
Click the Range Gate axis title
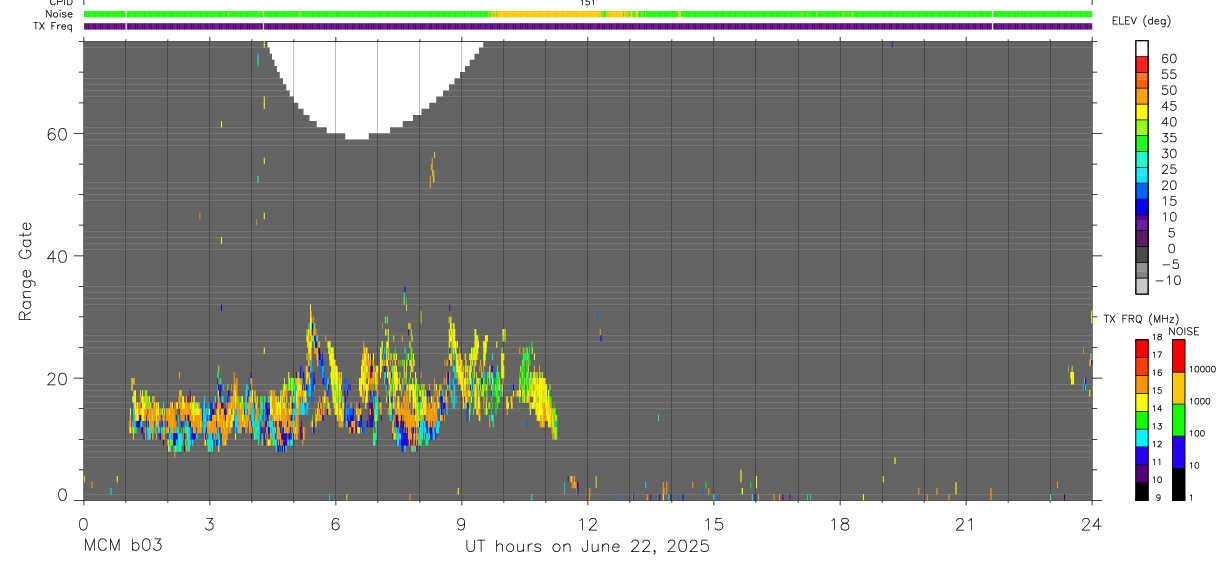25,271
